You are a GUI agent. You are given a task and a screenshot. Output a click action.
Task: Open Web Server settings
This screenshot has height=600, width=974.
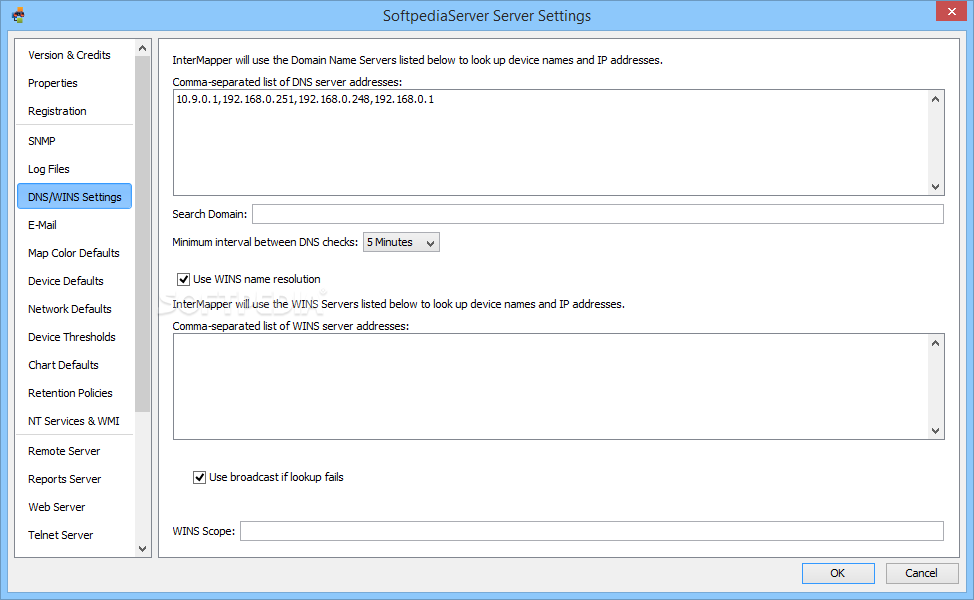tap(57, 507)
